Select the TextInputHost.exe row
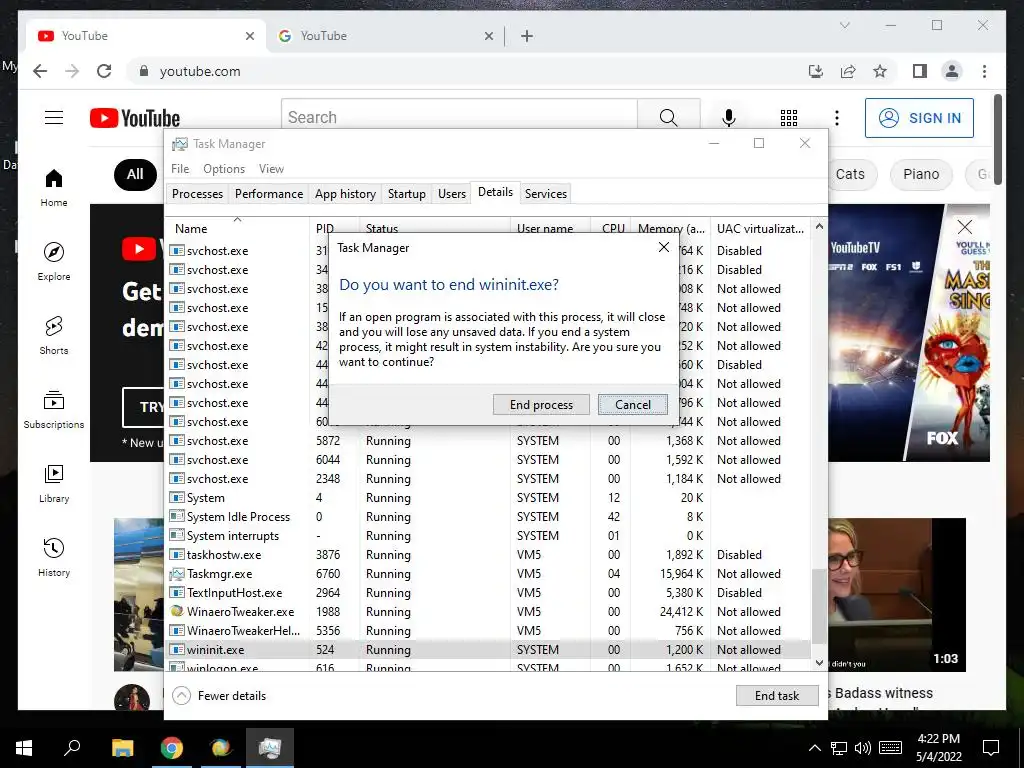1024x768 pixels. pyautogui.click(x=488, y=592)
